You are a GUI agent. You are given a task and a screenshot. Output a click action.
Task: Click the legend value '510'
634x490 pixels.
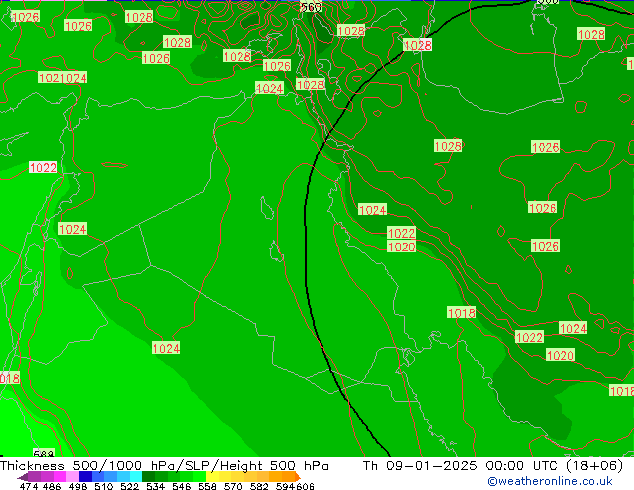104,486
